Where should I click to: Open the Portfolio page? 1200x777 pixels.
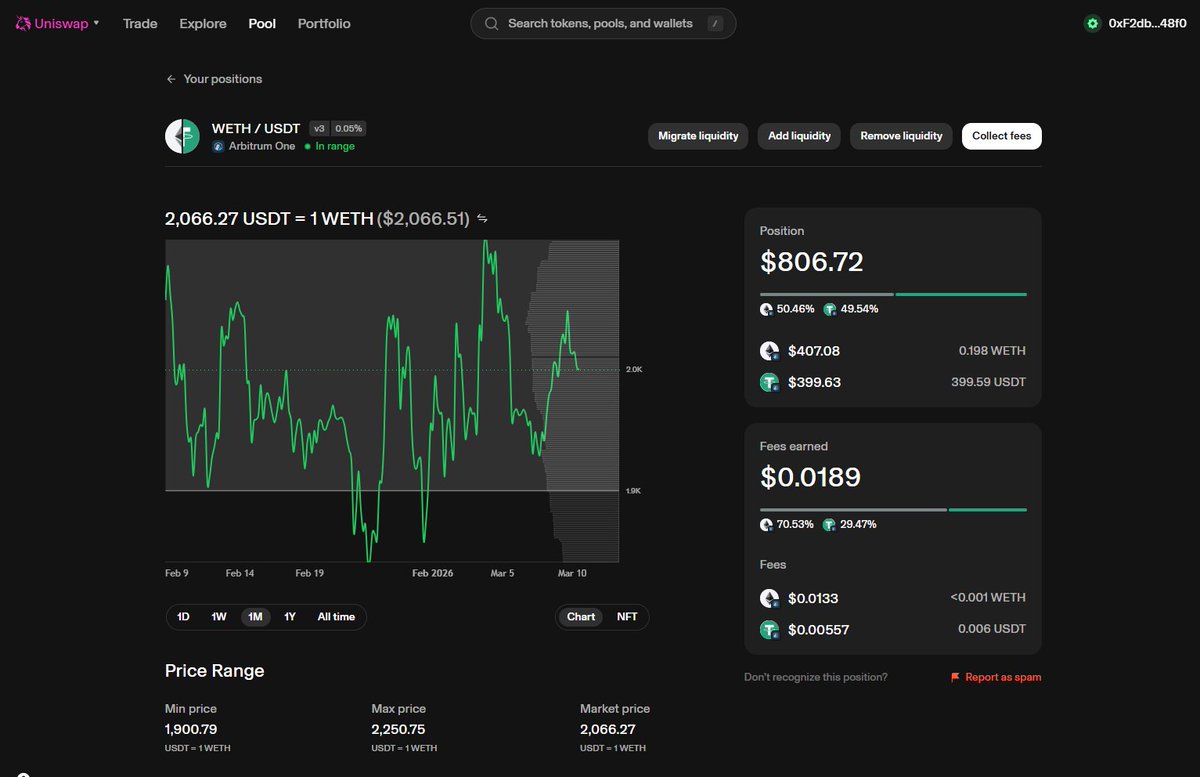[324, 23]
